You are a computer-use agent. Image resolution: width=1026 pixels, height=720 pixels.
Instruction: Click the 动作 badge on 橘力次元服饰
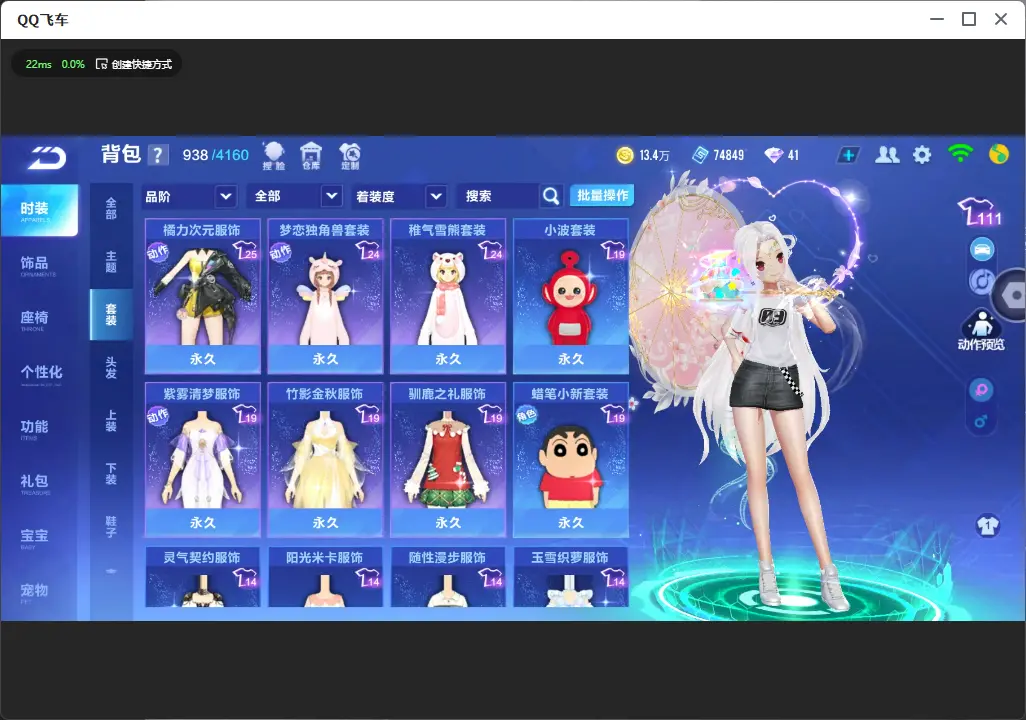click(158, 252)
